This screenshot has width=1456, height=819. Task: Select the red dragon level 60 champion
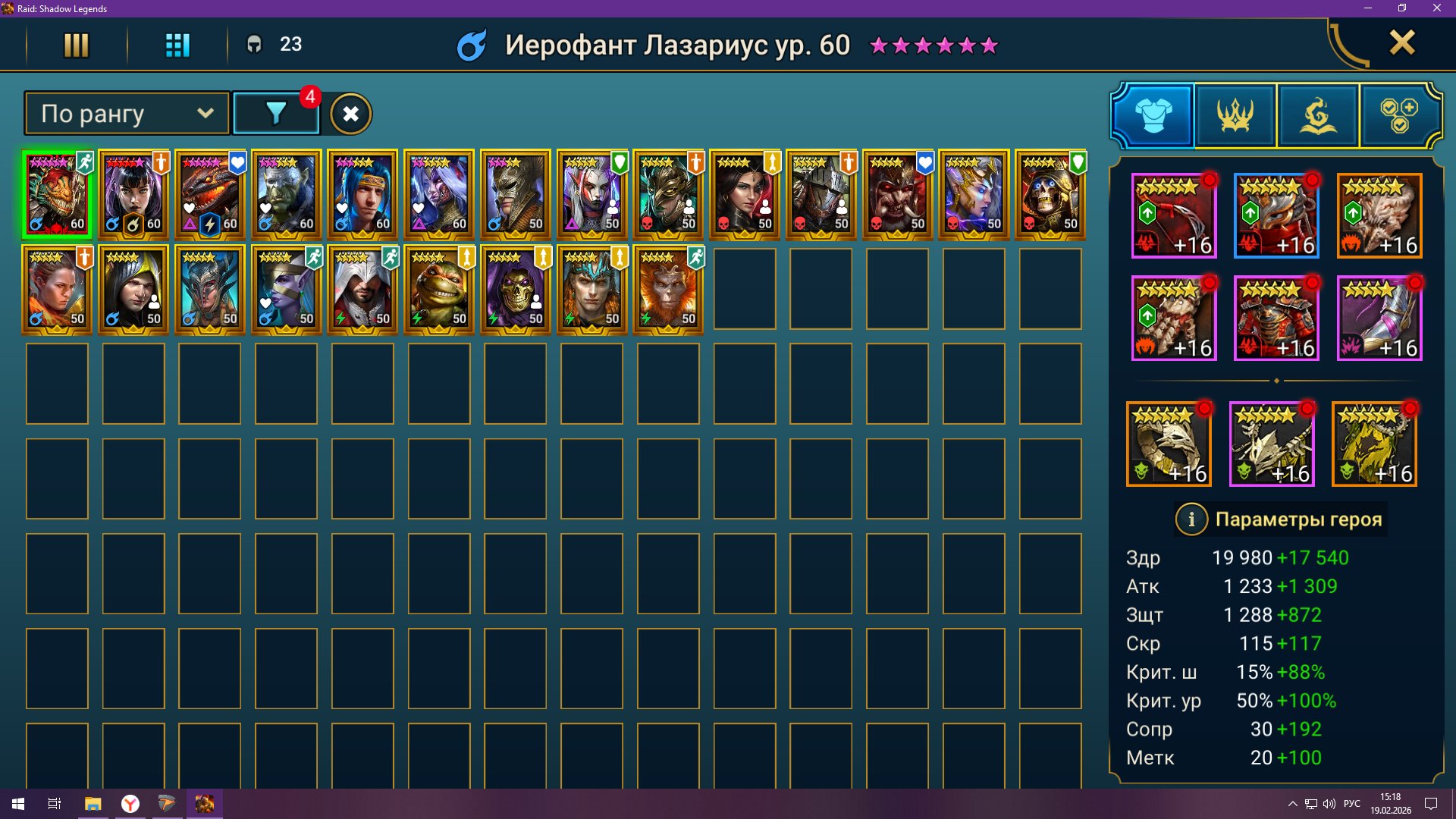coord(210,195)
